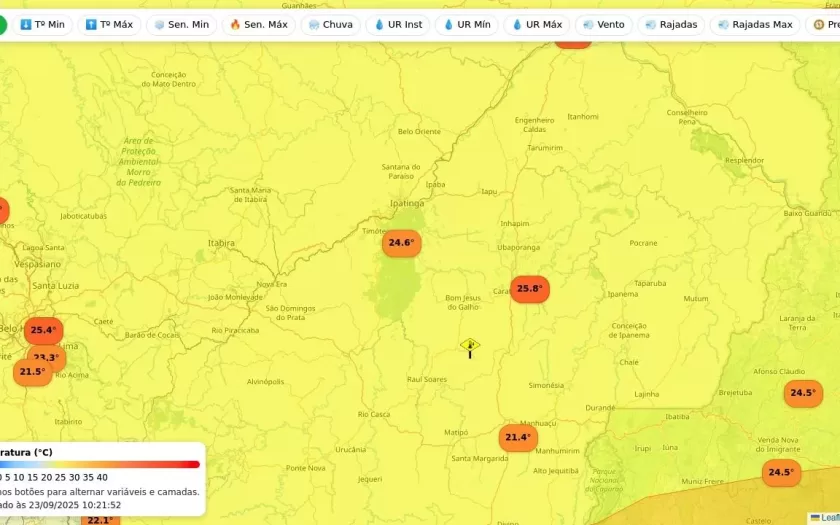Select the 24.5° marker near Muniz Freire
Image resolution: width=840 pixels, height=525 pixels.
pos(781,473)
